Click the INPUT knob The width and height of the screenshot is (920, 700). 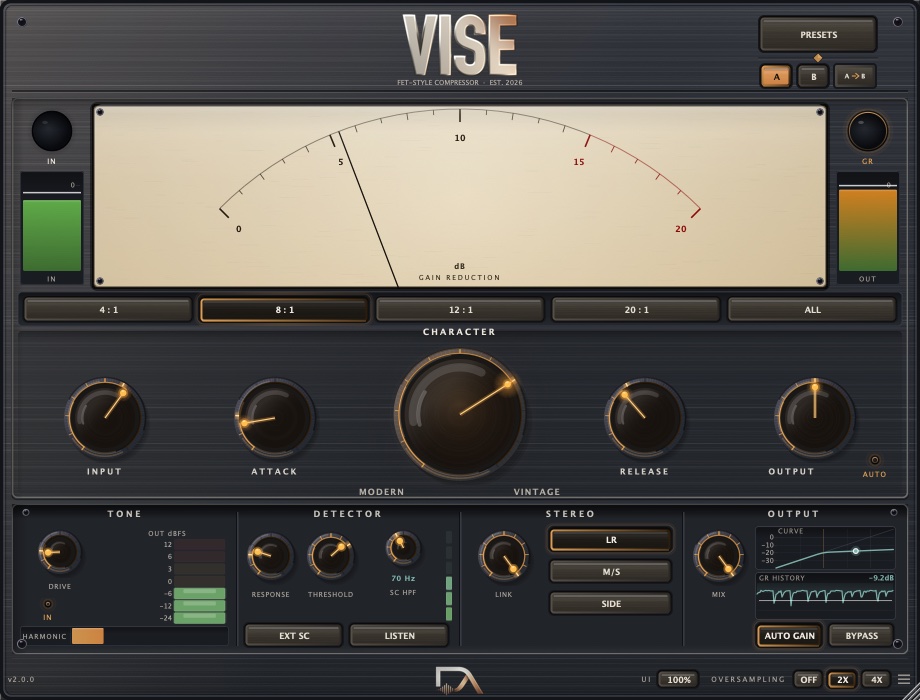point(105,418)
